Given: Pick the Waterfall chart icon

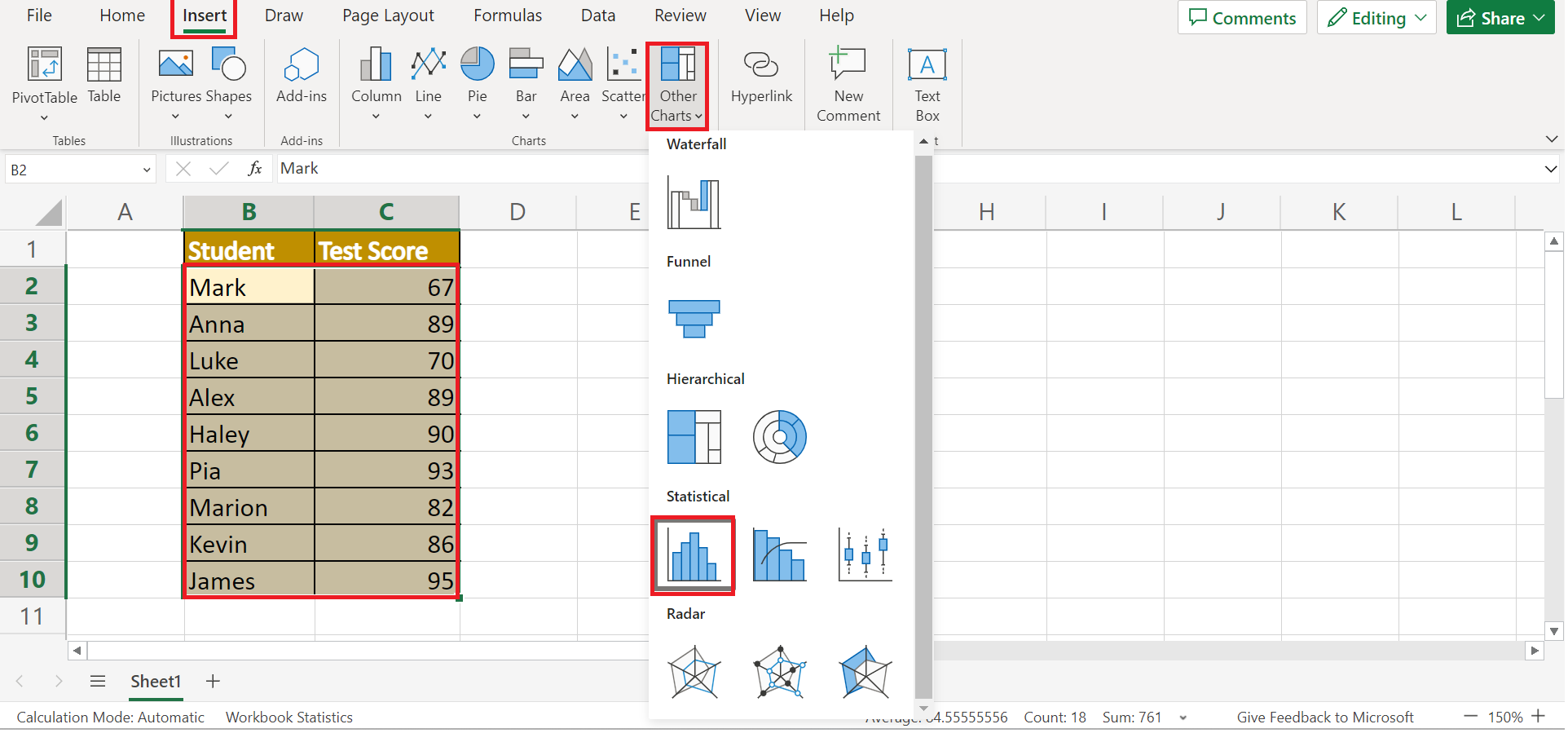Looking at the screenshot, I should (x=694, y=202).
